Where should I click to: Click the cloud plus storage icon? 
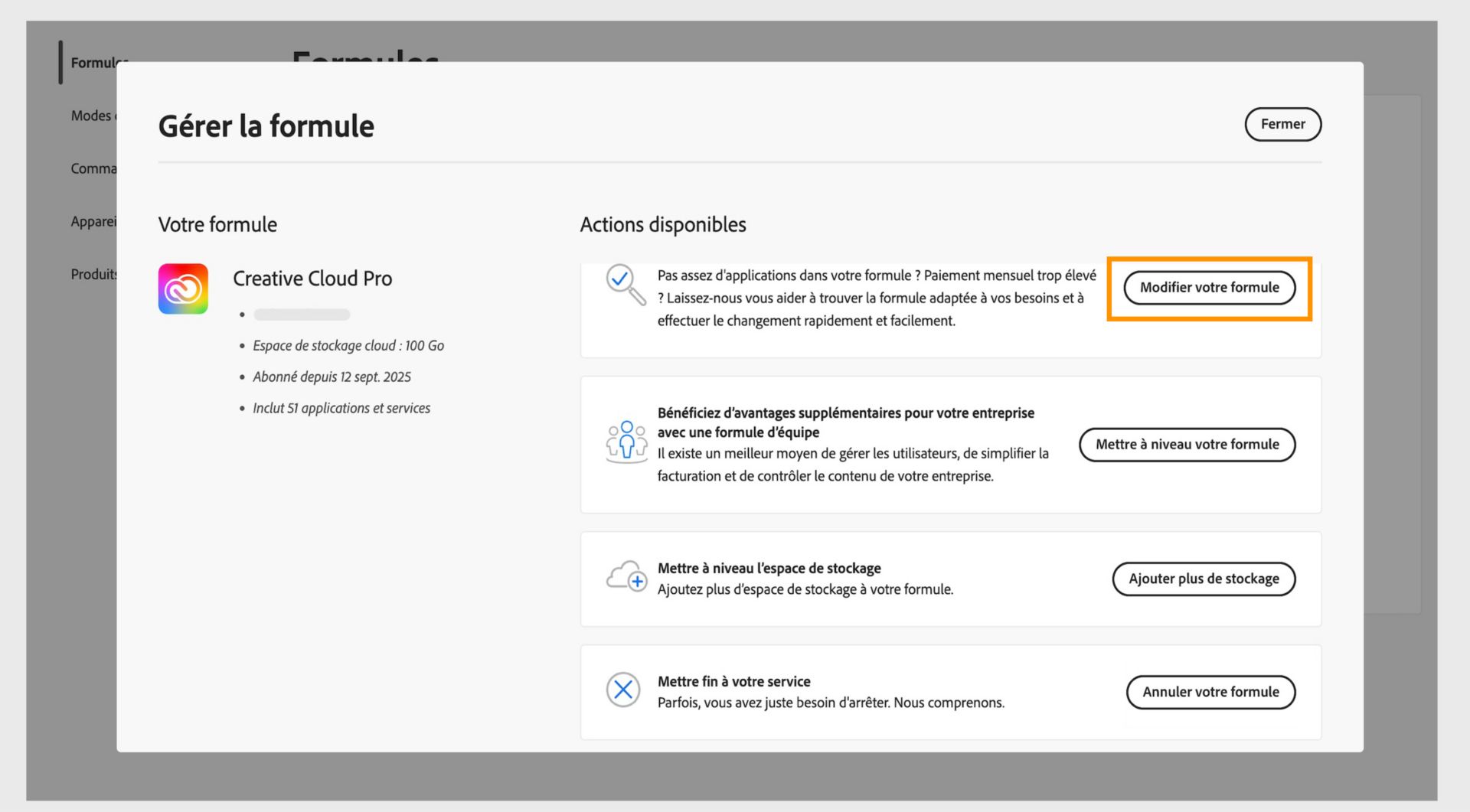626,577
